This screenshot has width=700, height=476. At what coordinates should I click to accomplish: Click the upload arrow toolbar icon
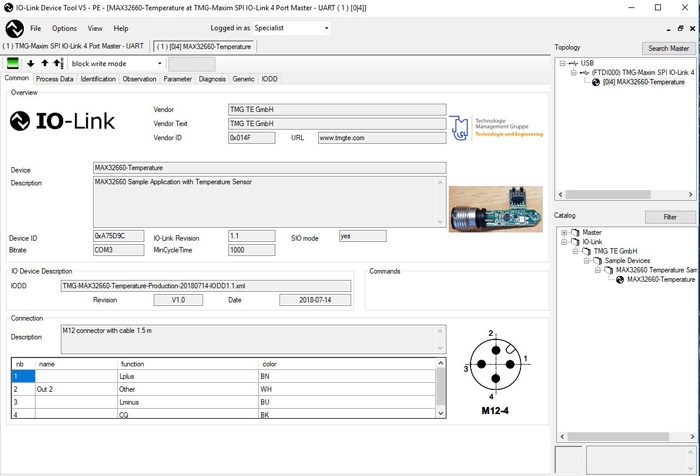point(45,63)
